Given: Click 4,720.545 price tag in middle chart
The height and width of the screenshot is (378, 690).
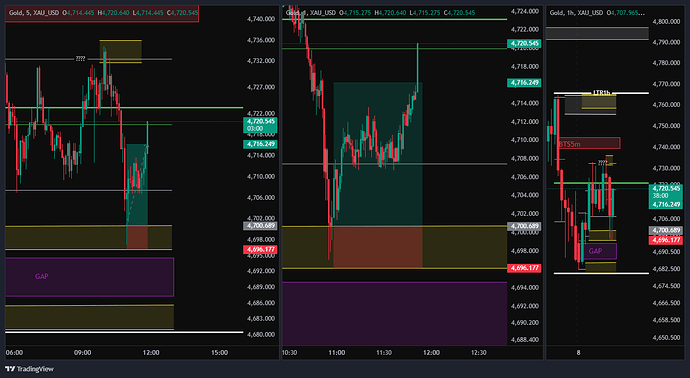Looking at the screenshot, I should (x=525, y=44).
